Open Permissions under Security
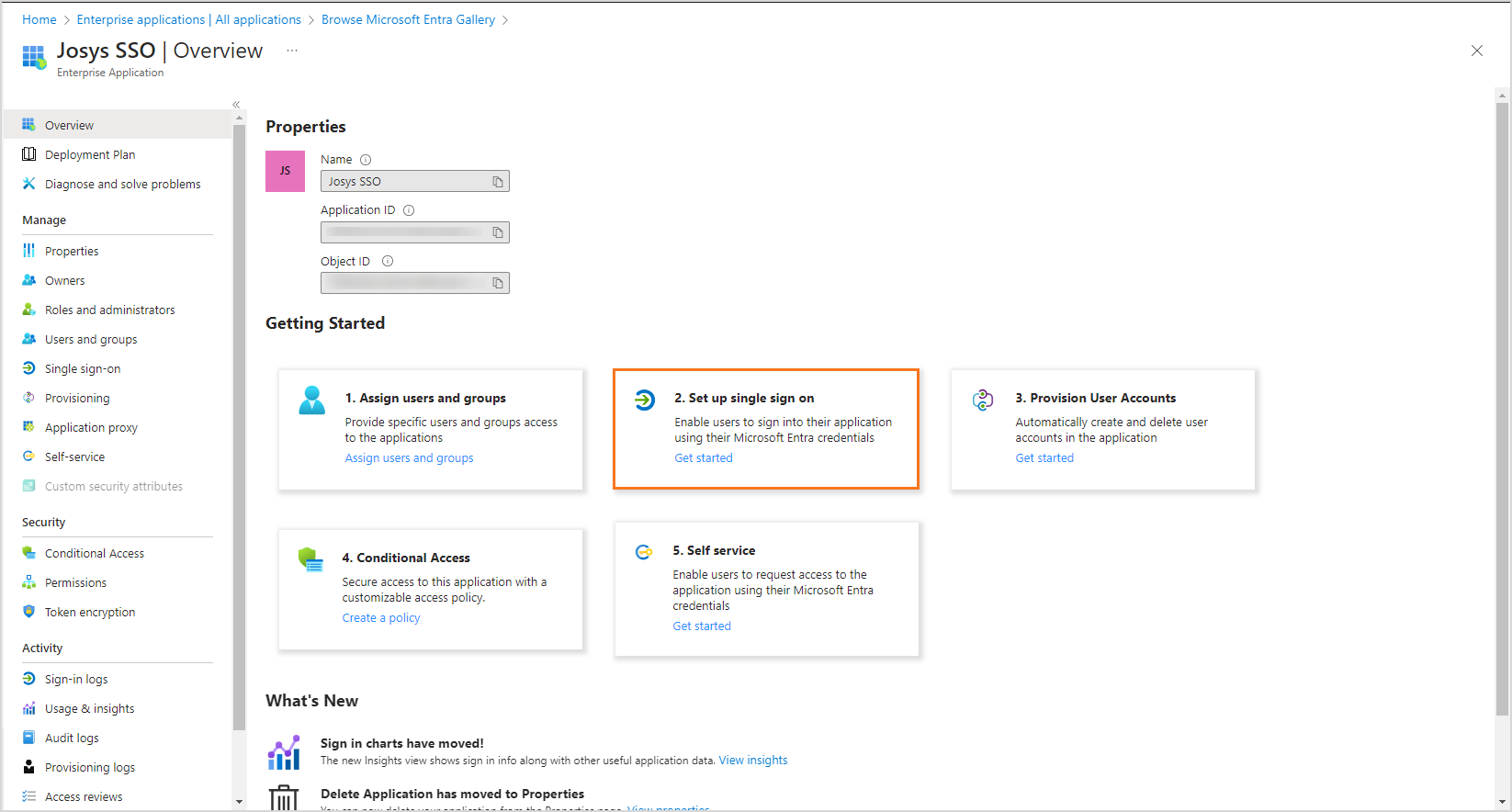The width and height of the screenshot is (1512, 812). [118, 582]
